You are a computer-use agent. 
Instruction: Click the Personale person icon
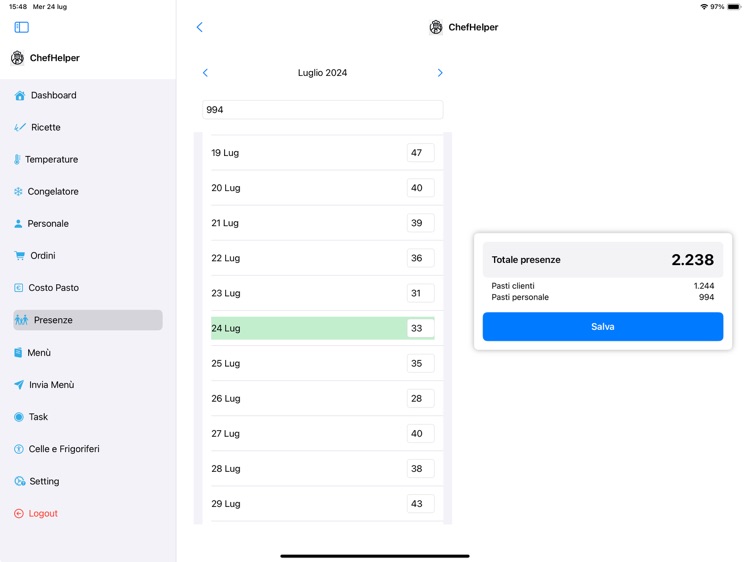coord(18,223)
